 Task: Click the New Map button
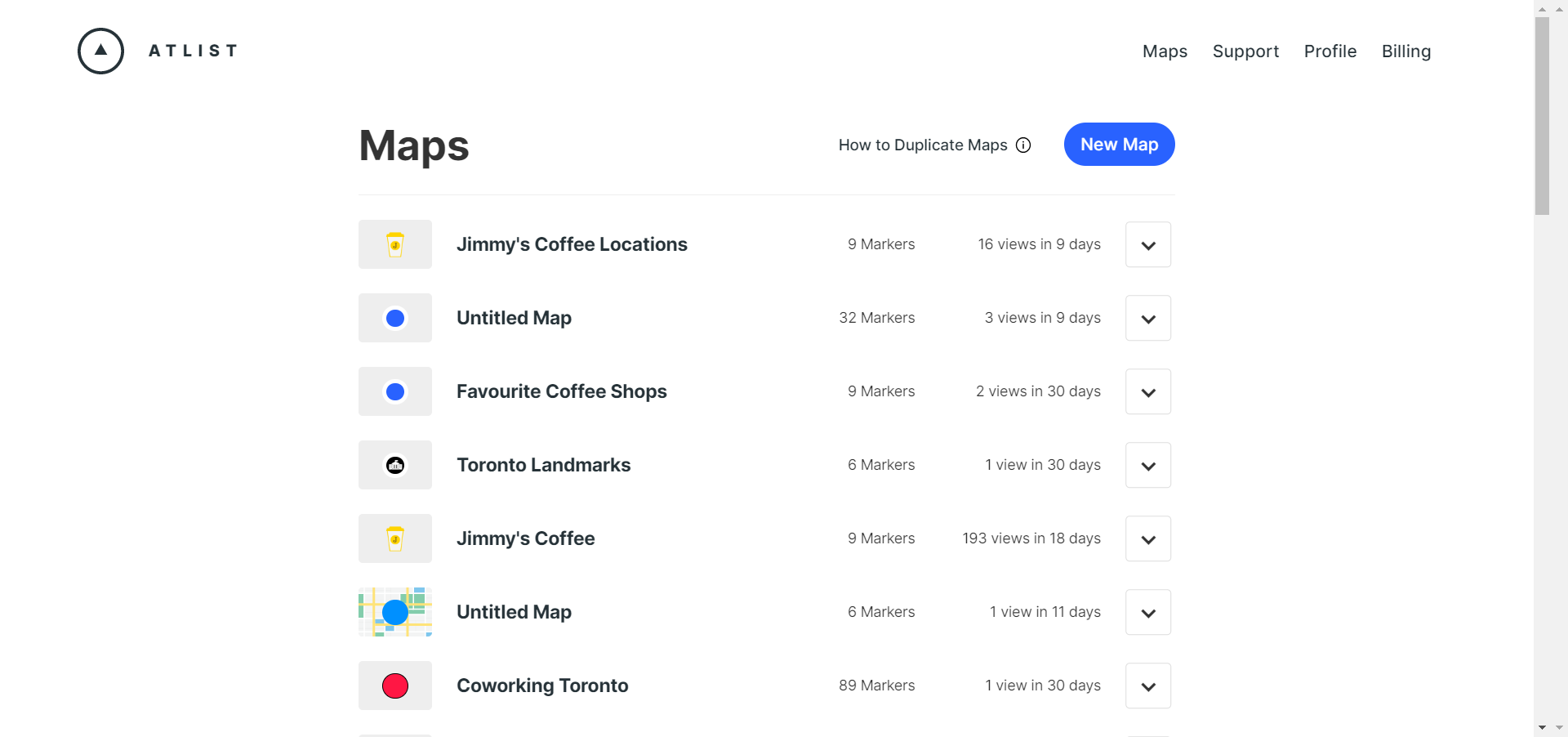point(1119,145)
